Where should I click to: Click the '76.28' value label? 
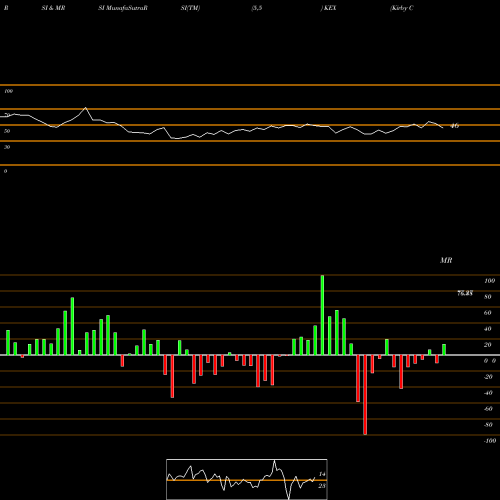point(465,293)
